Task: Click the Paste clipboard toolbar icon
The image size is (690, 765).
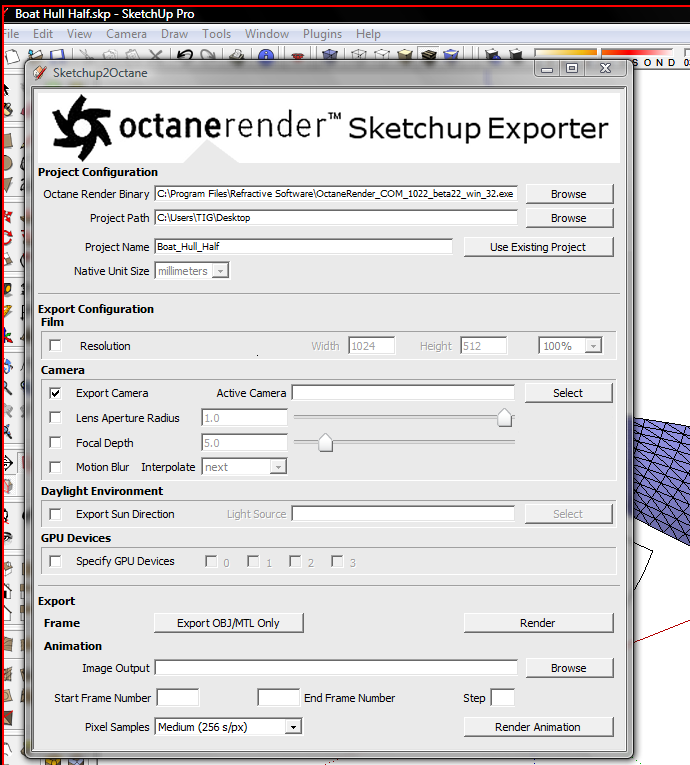Action: coord(132,55)
